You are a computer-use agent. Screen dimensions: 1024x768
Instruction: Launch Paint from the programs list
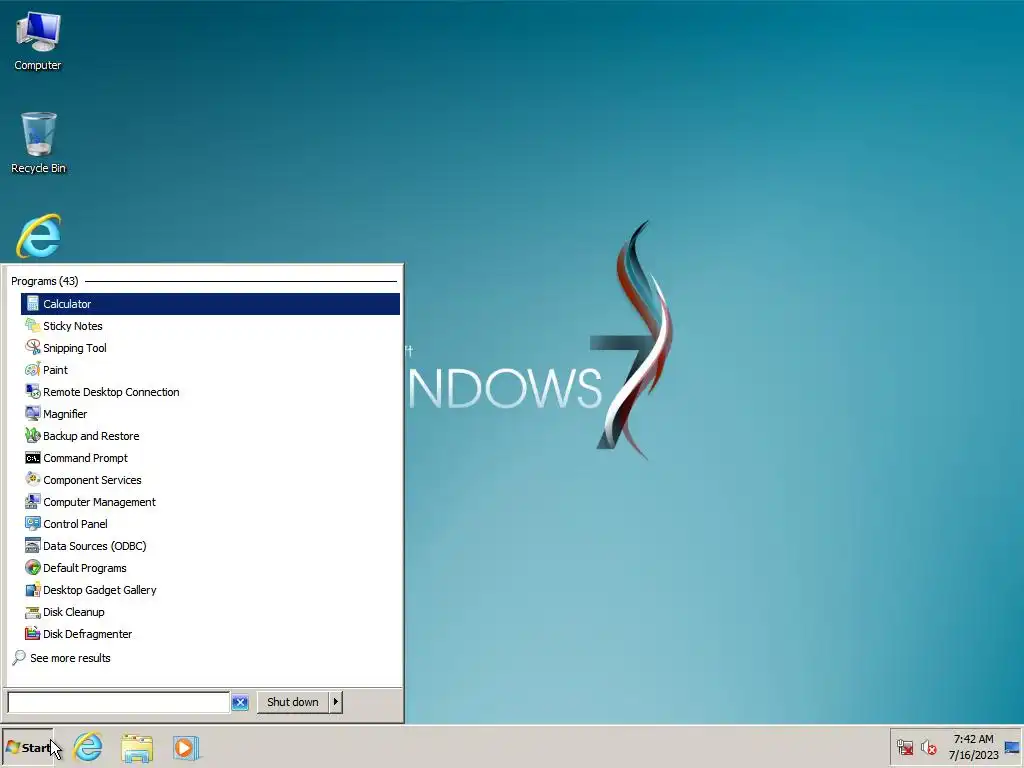point(210,370)
